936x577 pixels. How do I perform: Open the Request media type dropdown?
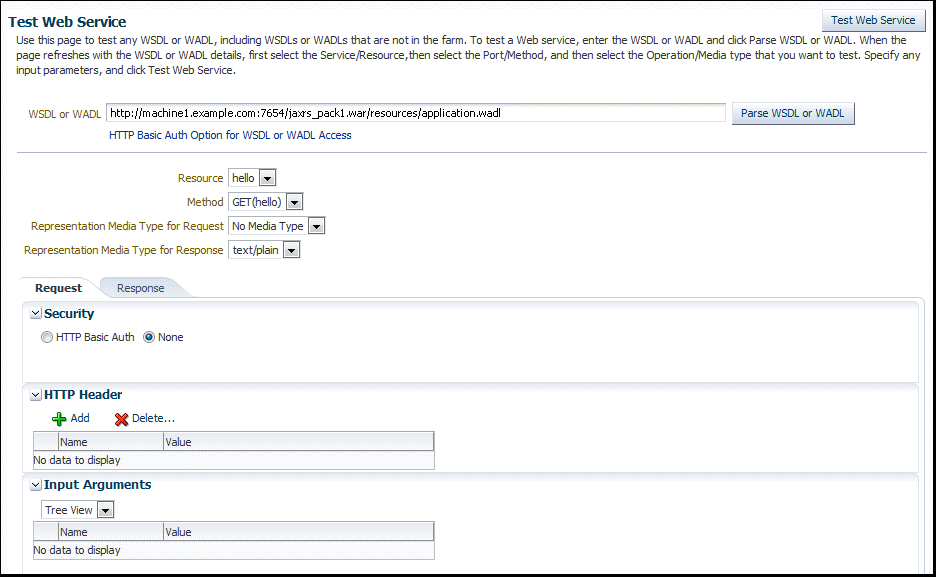coord(276,226)
